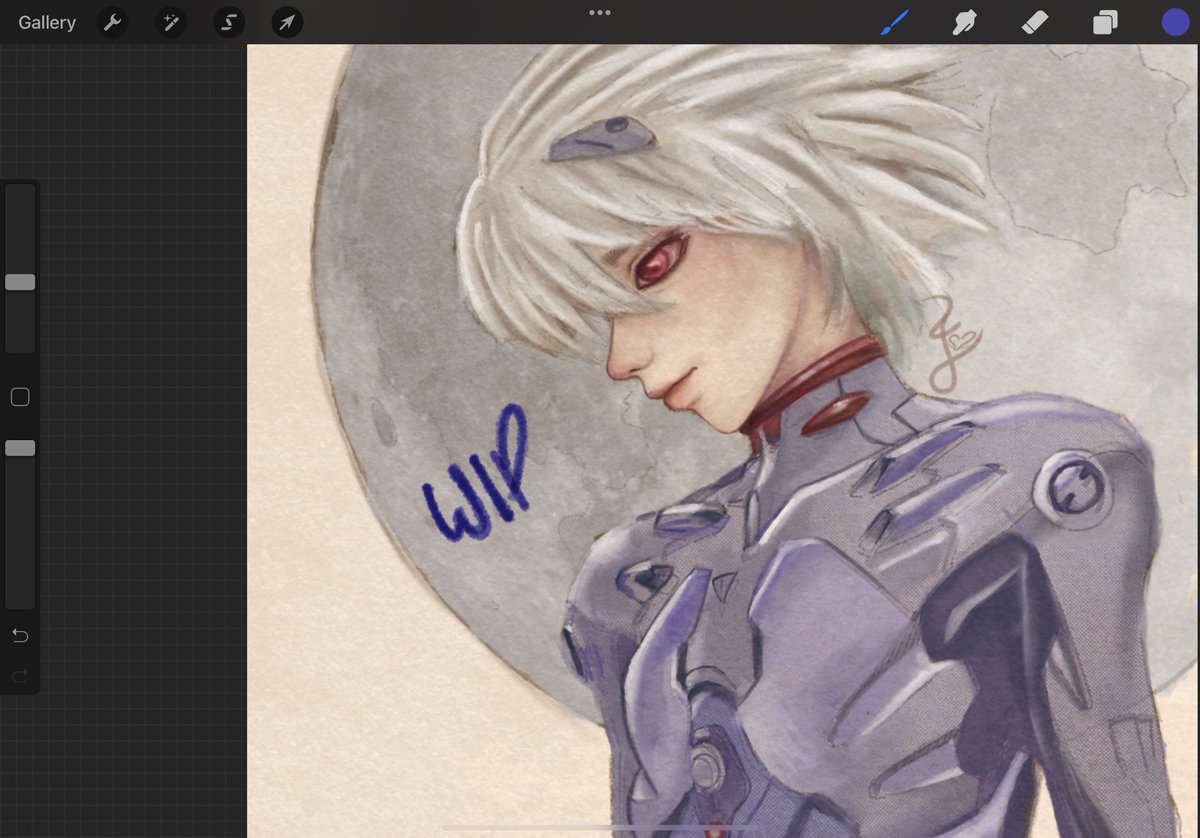Open the Layers panel
The image size is (1200, 838).
coord(1105,22)
